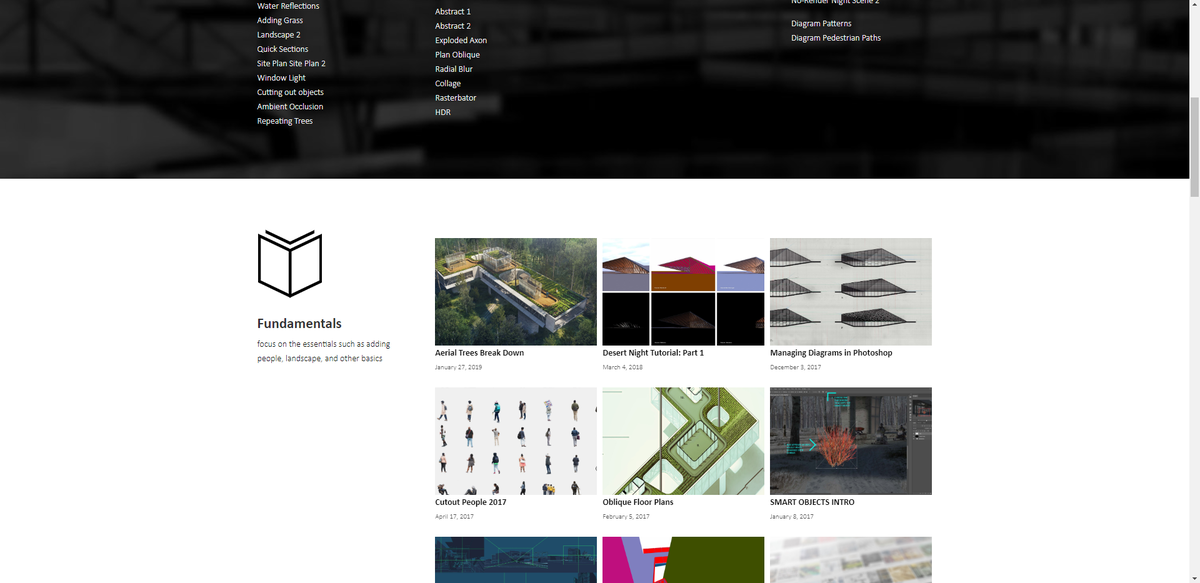Open the Exploded Axon tutorial
The height and width of the screenshot is (583, 1200).
click(x=461, y=40)
